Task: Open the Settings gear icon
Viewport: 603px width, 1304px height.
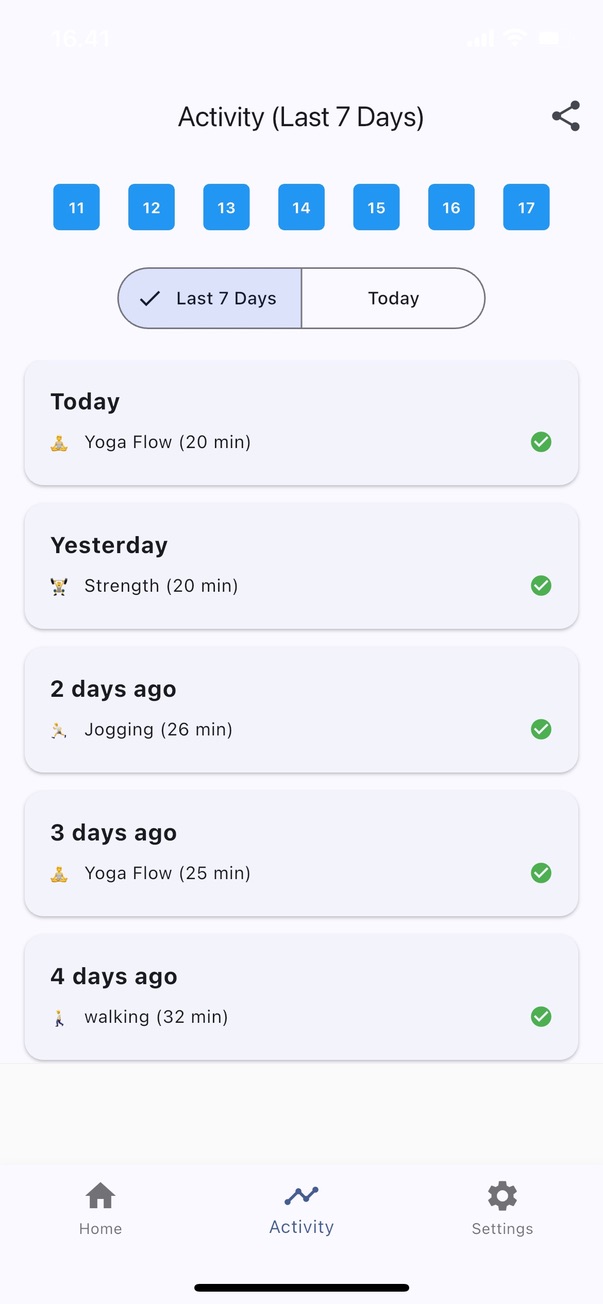Action: click(x=502, y=1194)
